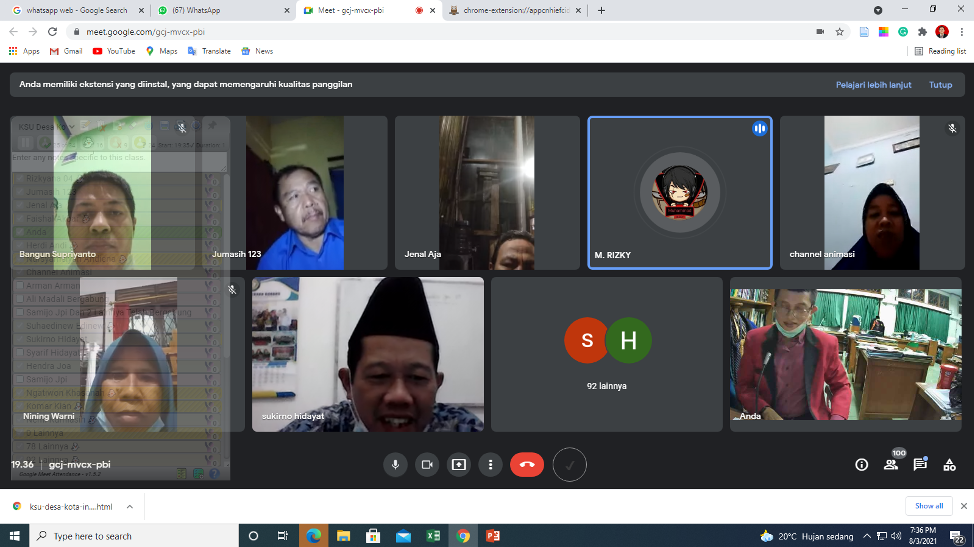Pause attendance tracking in the overlay panel
The height and width of the screenshot is (547, 974).
pyautogui.click(x=25, y=143)
